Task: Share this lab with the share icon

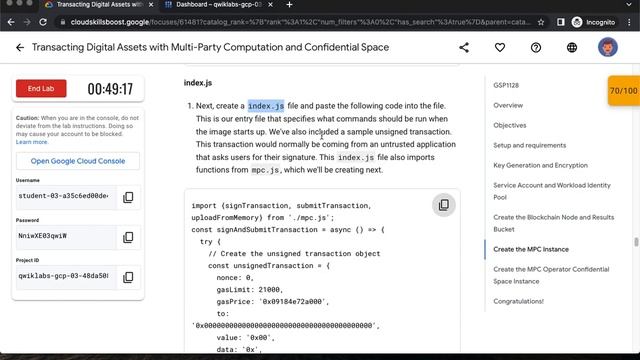Action: pos(464,47)
